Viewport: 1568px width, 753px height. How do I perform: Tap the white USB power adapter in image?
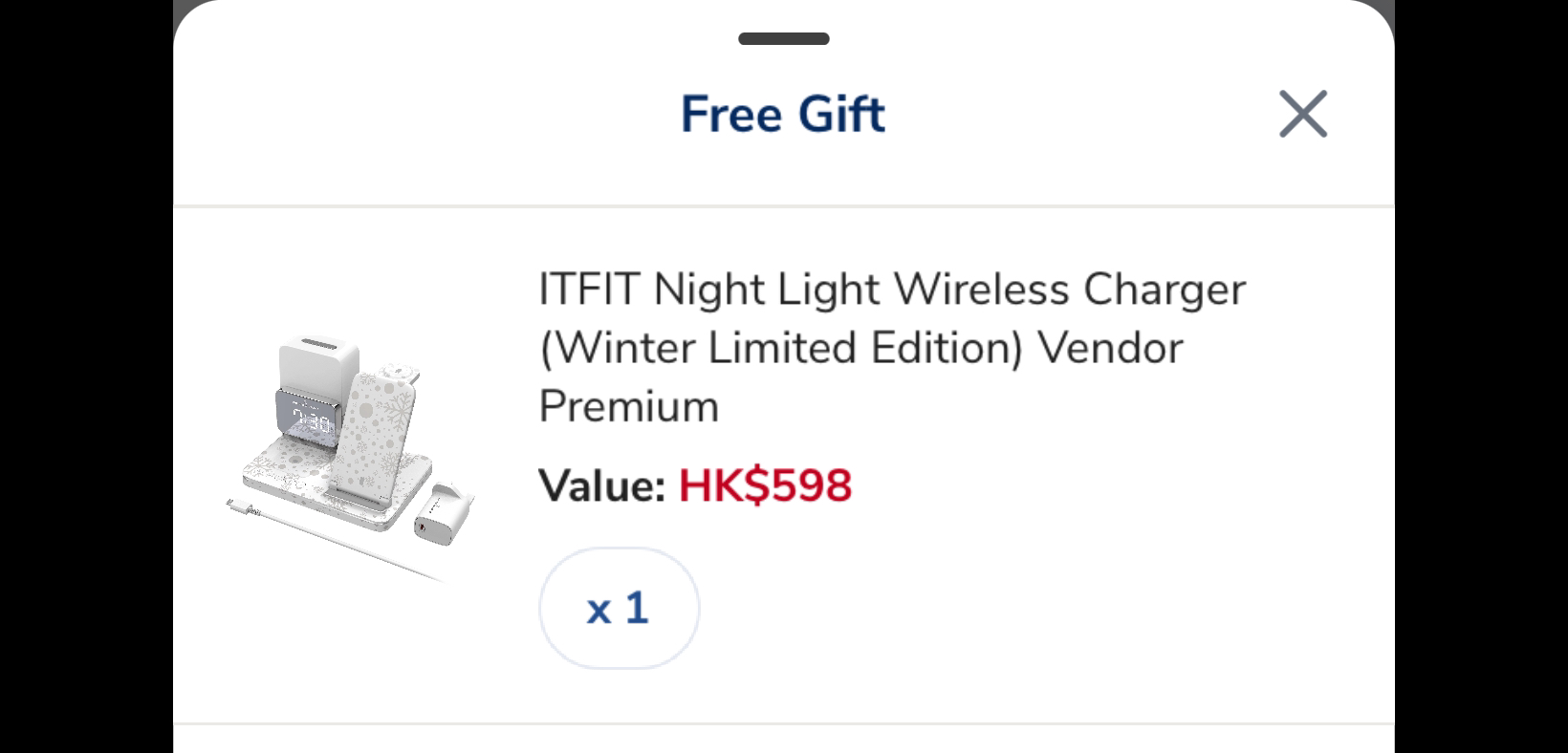(x=443, y=514)
